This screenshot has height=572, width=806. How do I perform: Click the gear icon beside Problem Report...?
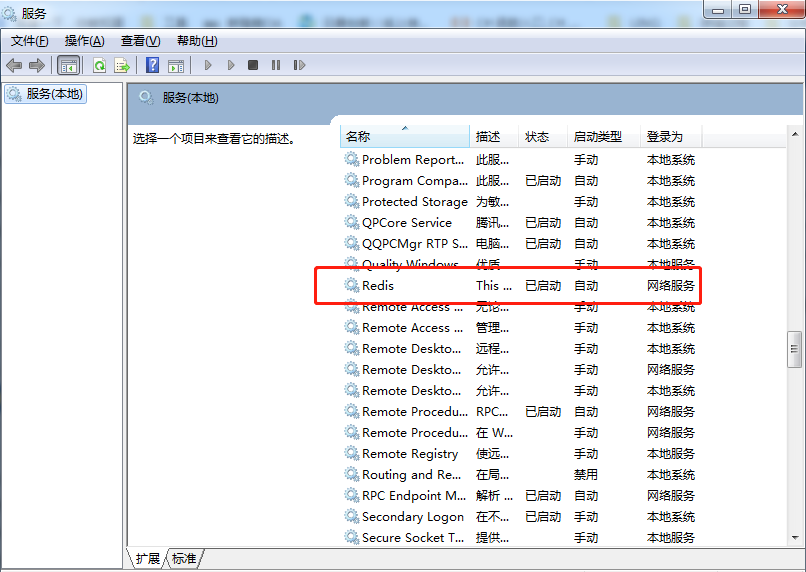pyautogui.click(x=352, y=159)
